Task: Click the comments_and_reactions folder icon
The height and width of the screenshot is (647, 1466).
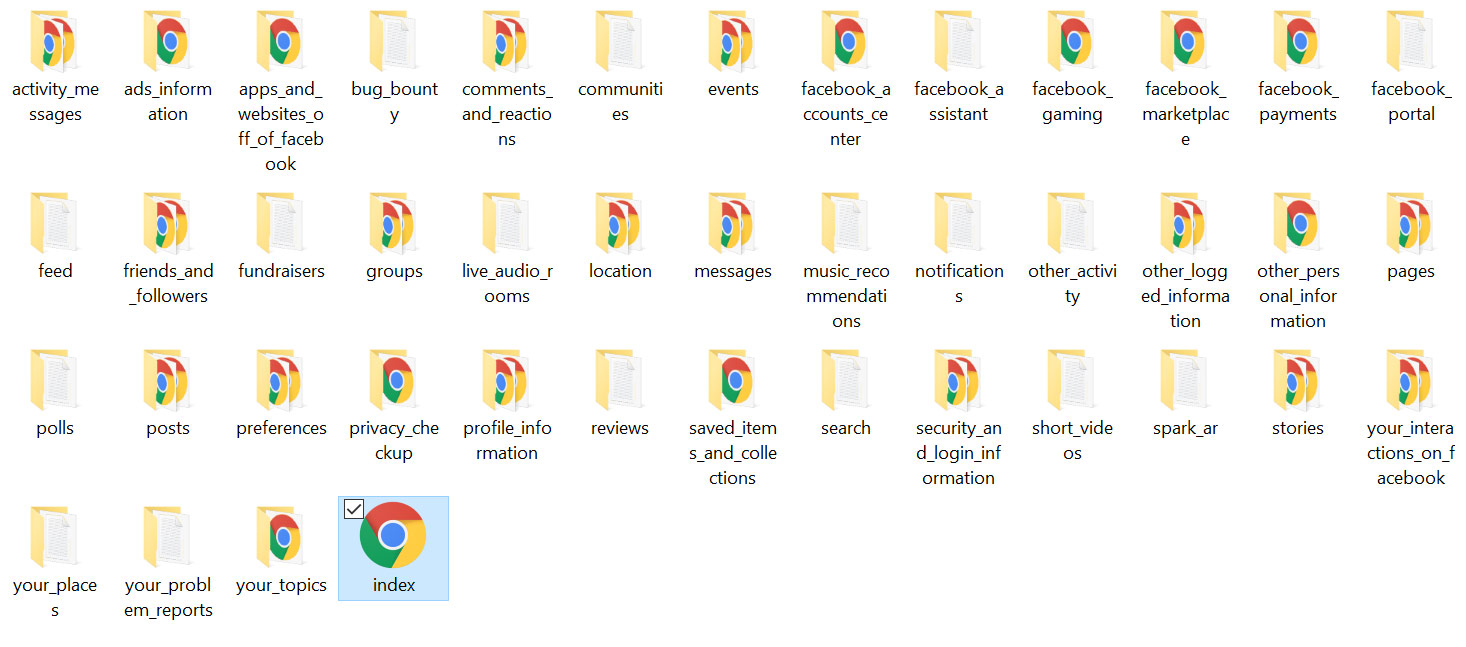Action: coord(507,41)
